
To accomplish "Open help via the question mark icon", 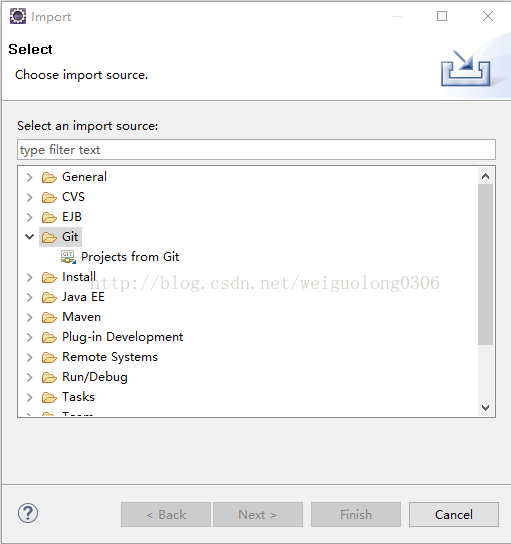I will point(28,513).
